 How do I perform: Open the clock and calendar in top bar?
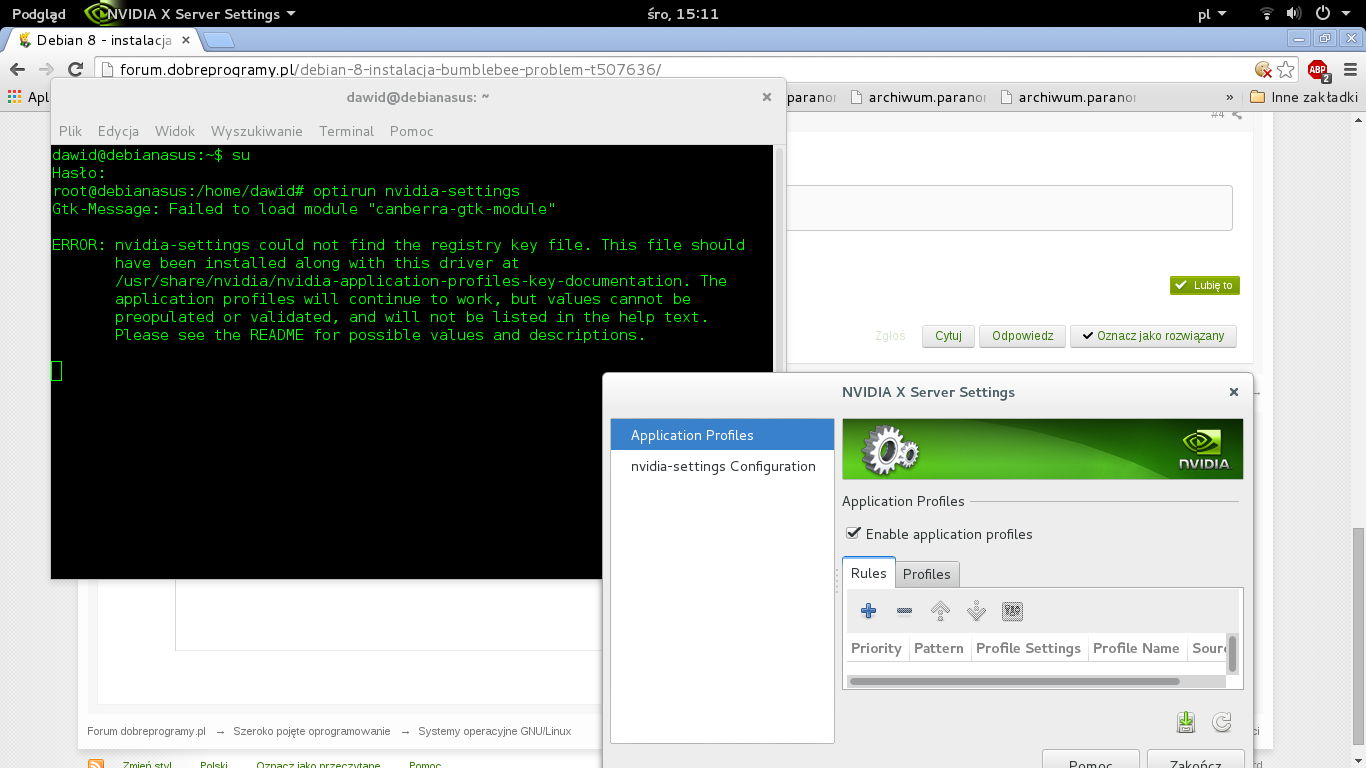(683, 14)
